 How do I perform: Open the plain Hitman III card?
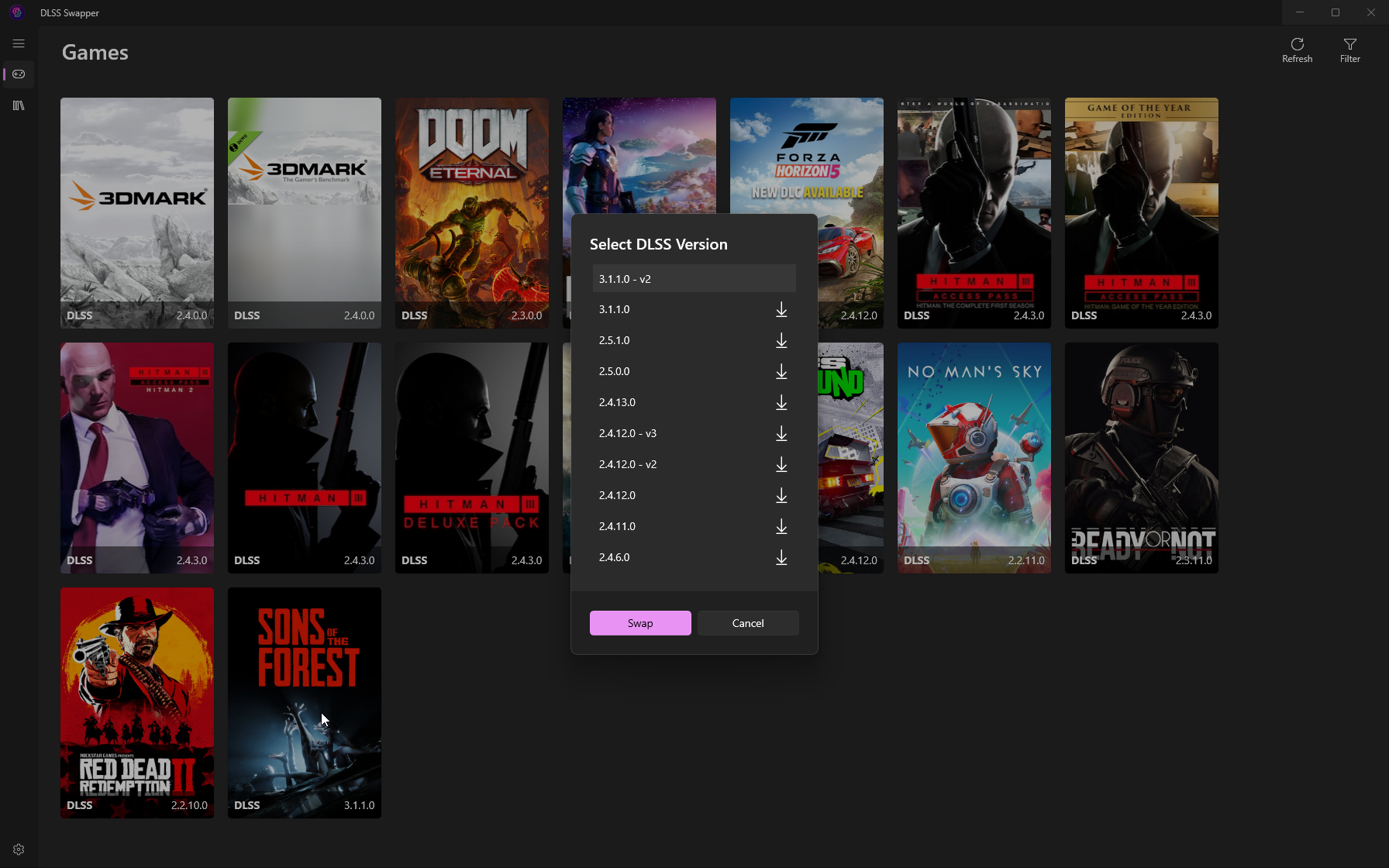click(x=305, y=458)
